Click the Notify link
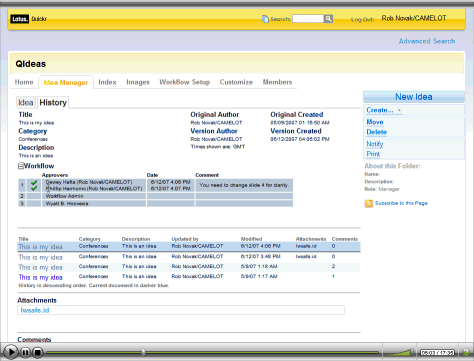This screenshot has height=361, width=474. pos(375,144)
